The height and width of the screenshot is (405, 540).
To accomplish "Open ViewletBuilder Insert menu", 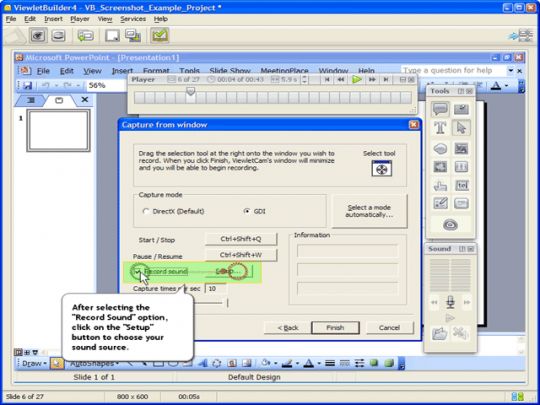I will pos(53,19).
